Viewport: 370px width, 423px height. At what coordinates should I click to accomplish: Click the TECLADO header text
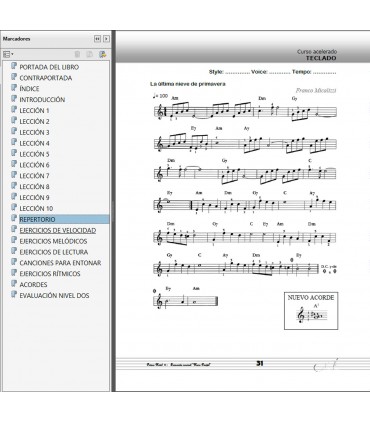321,58
